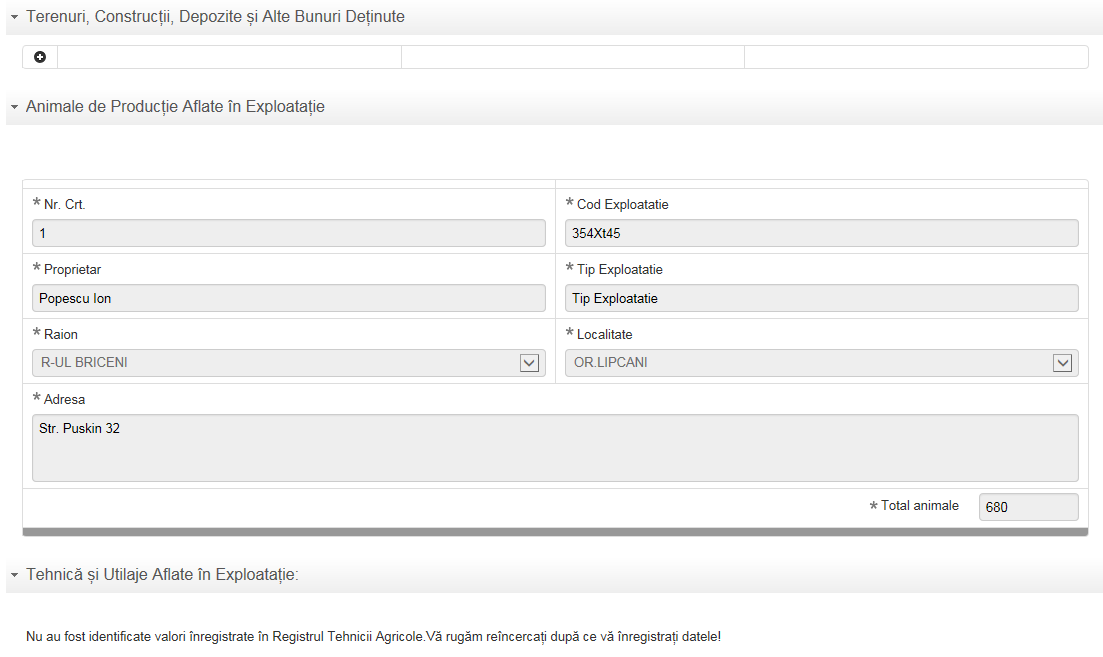The image size is (1103, 657).
Task: Collapse the Tehnică și Utilaje section
Action: pos(14,575)
